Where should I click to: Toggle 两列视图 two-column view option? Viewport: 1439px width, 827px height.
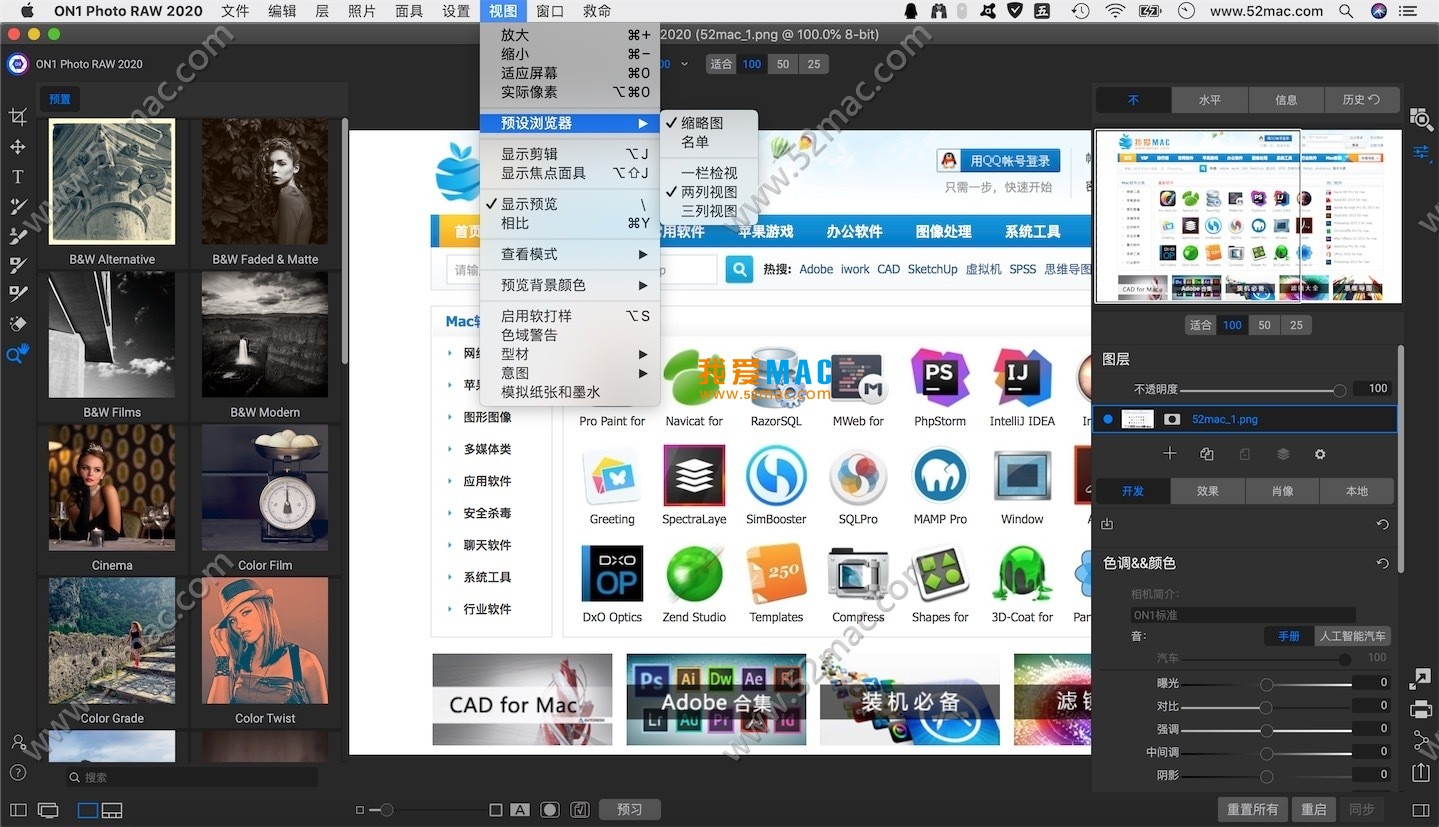pyautogui.click(x=708, y=192)
